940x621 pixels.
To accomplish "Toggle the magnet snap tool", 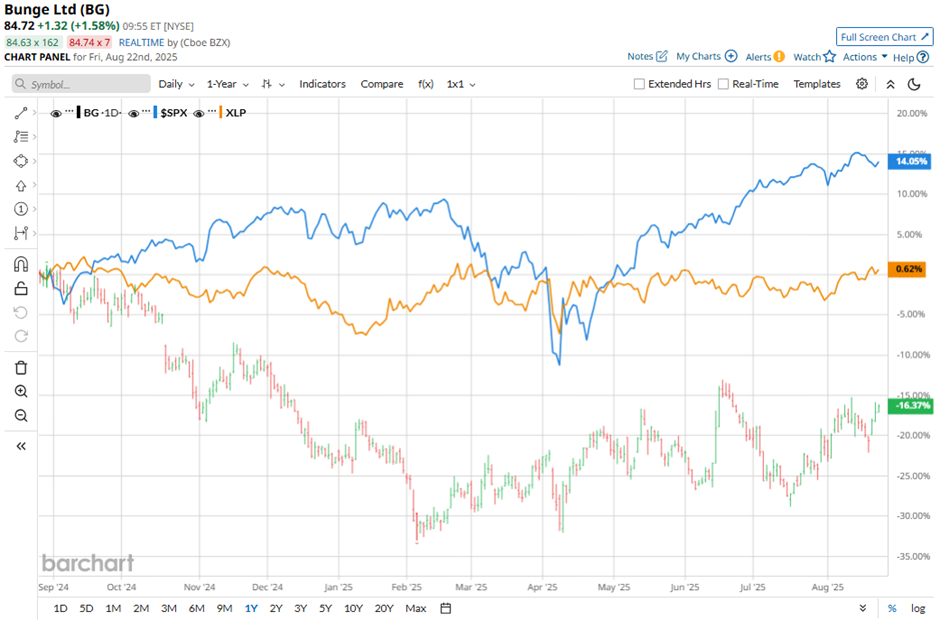I will tap(21, 264).
